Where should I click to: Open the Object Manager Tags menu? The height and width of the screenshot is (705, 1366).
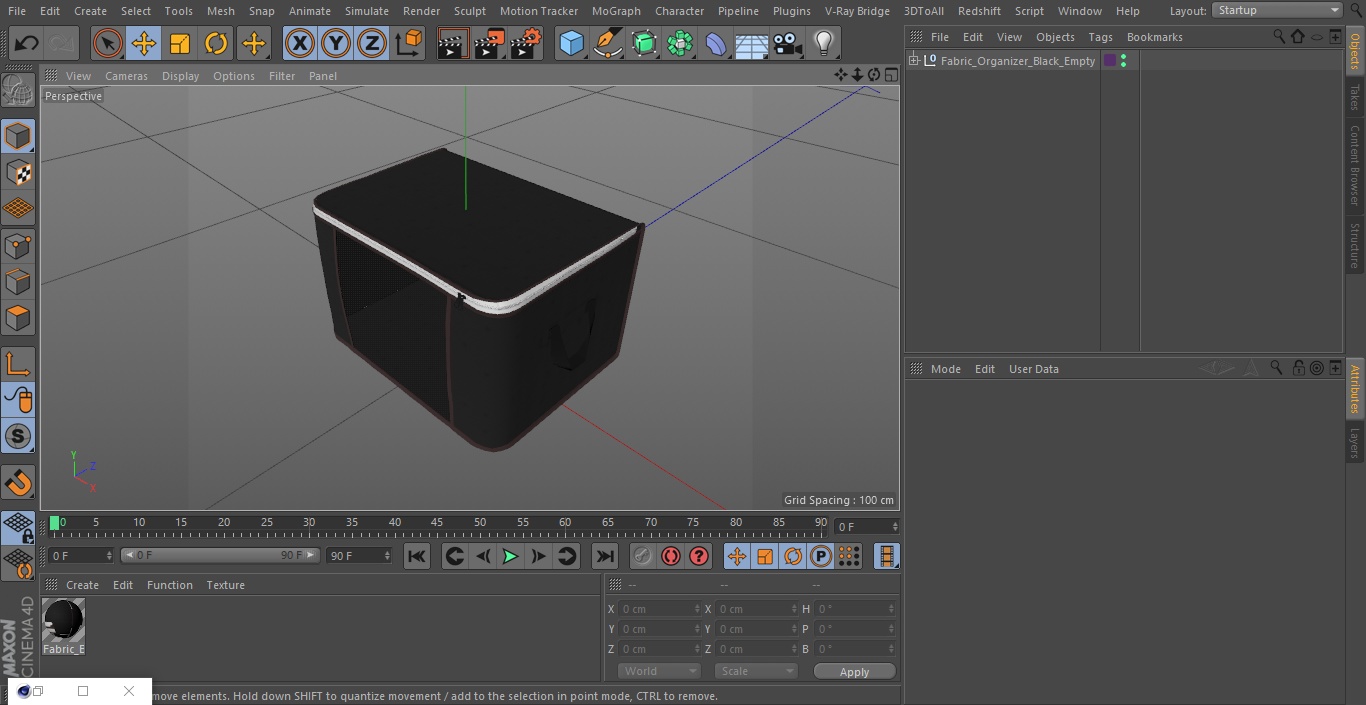coord(1100,37)
